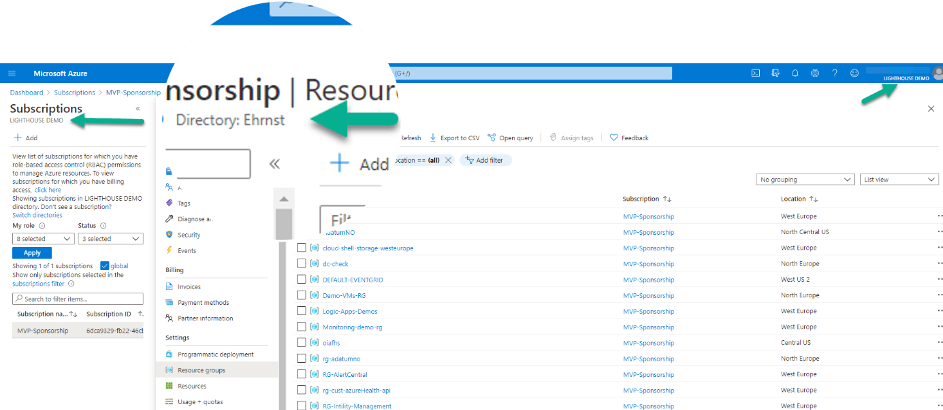Image resolution: width=943 pixels, height=410 pixels.
Task: Click the blue Apply button
Action: (x=32, y=253)
